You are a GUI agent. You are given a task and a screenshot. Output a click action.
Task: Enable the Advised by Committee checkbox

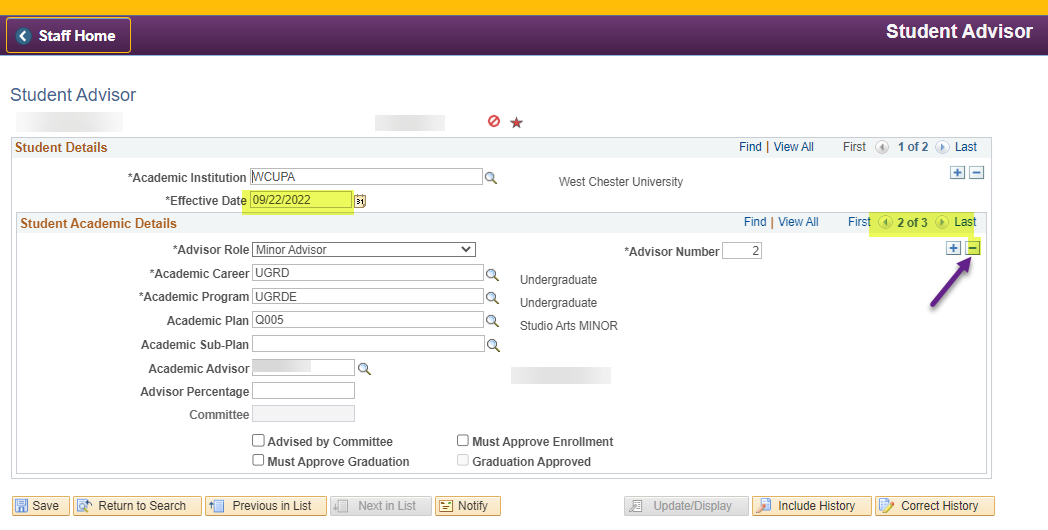[x=258, y=441]
